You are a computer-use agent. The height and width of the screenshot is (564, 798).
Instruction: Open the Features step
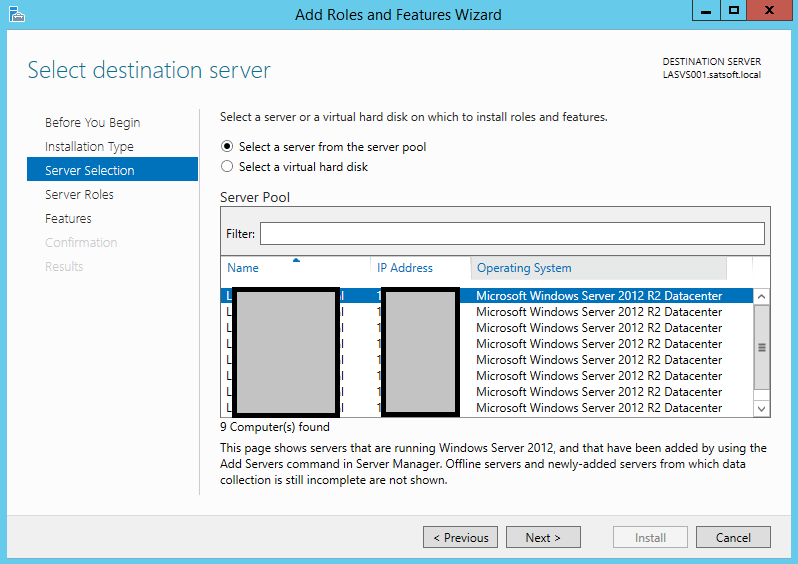[68, 218]
